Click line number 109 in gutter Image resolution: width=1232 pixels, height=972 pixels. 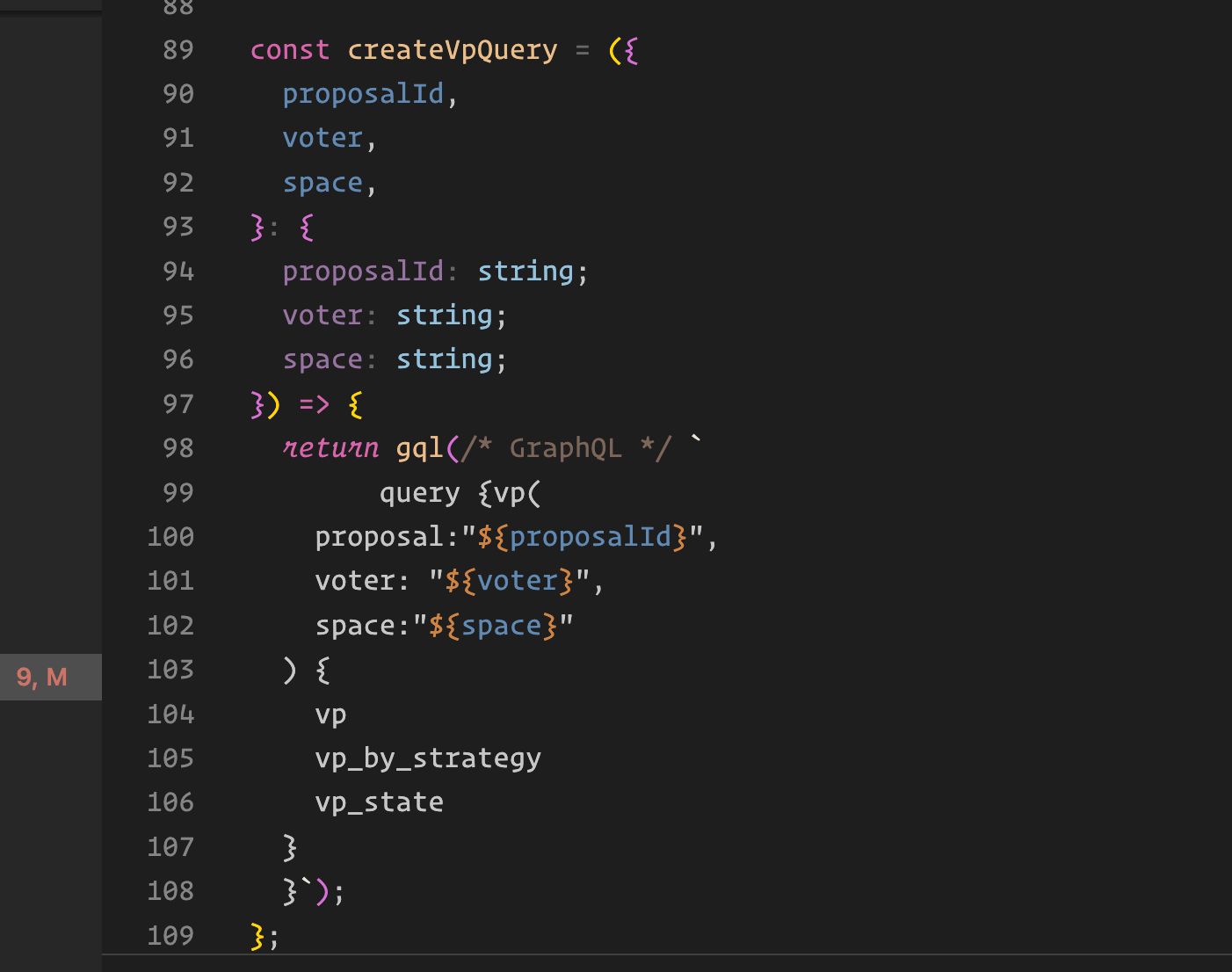pos(170,935)
